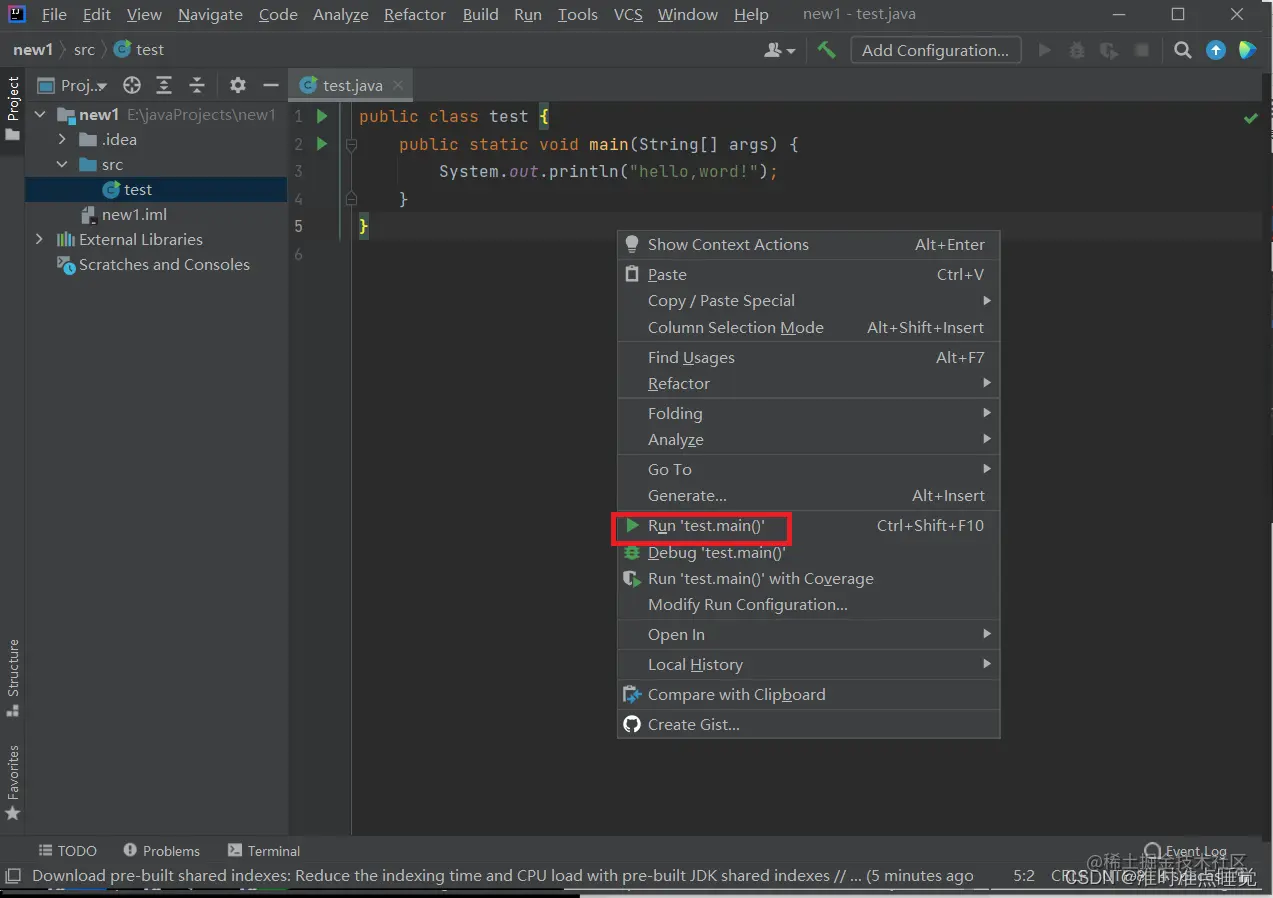Expand the Analyze submenu in the context menu
Screen dimensions: 1273x898
(809, 440)
